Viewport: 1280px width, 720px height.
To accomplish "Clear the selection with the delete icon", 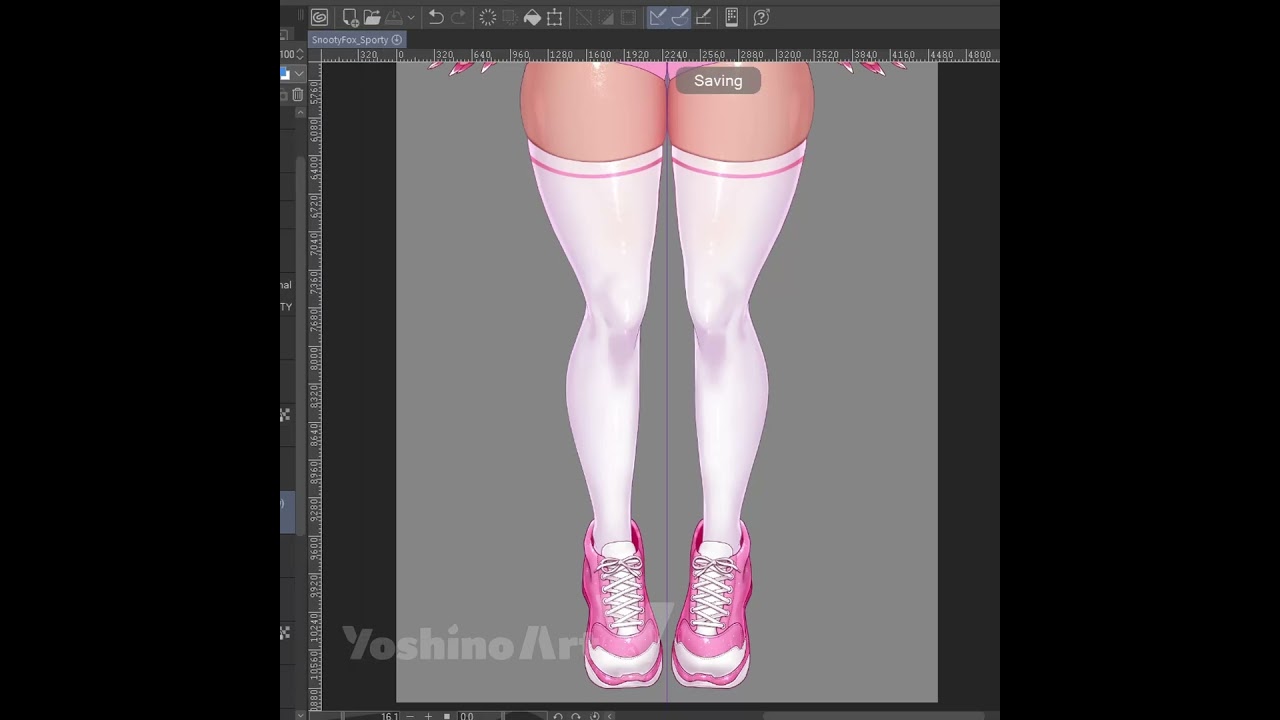I will click(x=488, y=17).
